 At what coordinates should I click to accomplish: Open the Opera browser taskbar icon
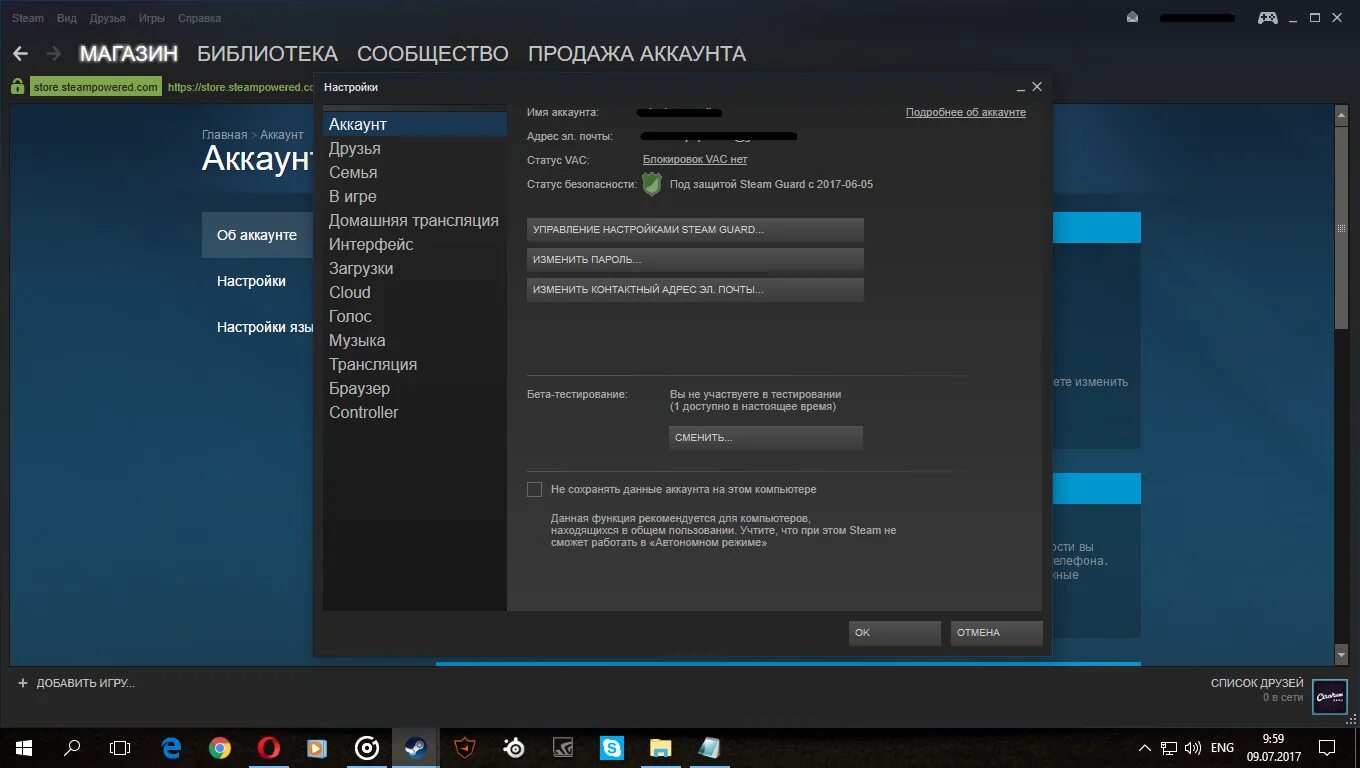click(268, 747)
